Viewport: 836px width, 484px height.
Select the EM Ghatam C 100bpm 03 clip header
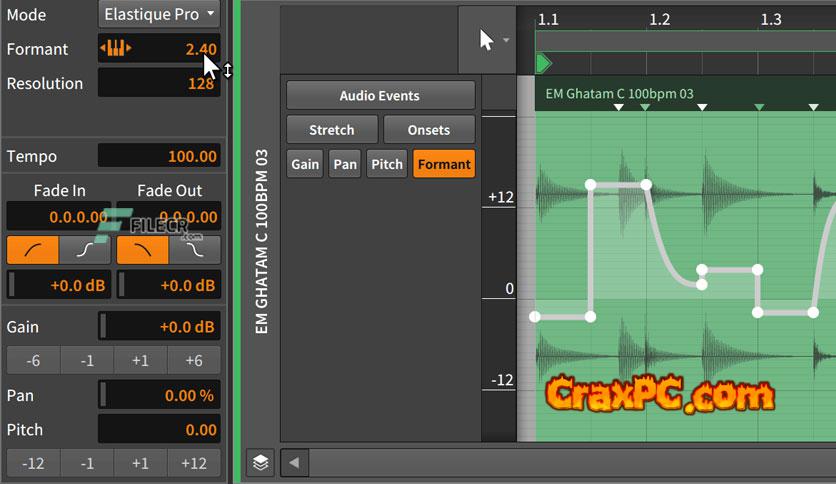pyautogui.click(x=685, y=94)
